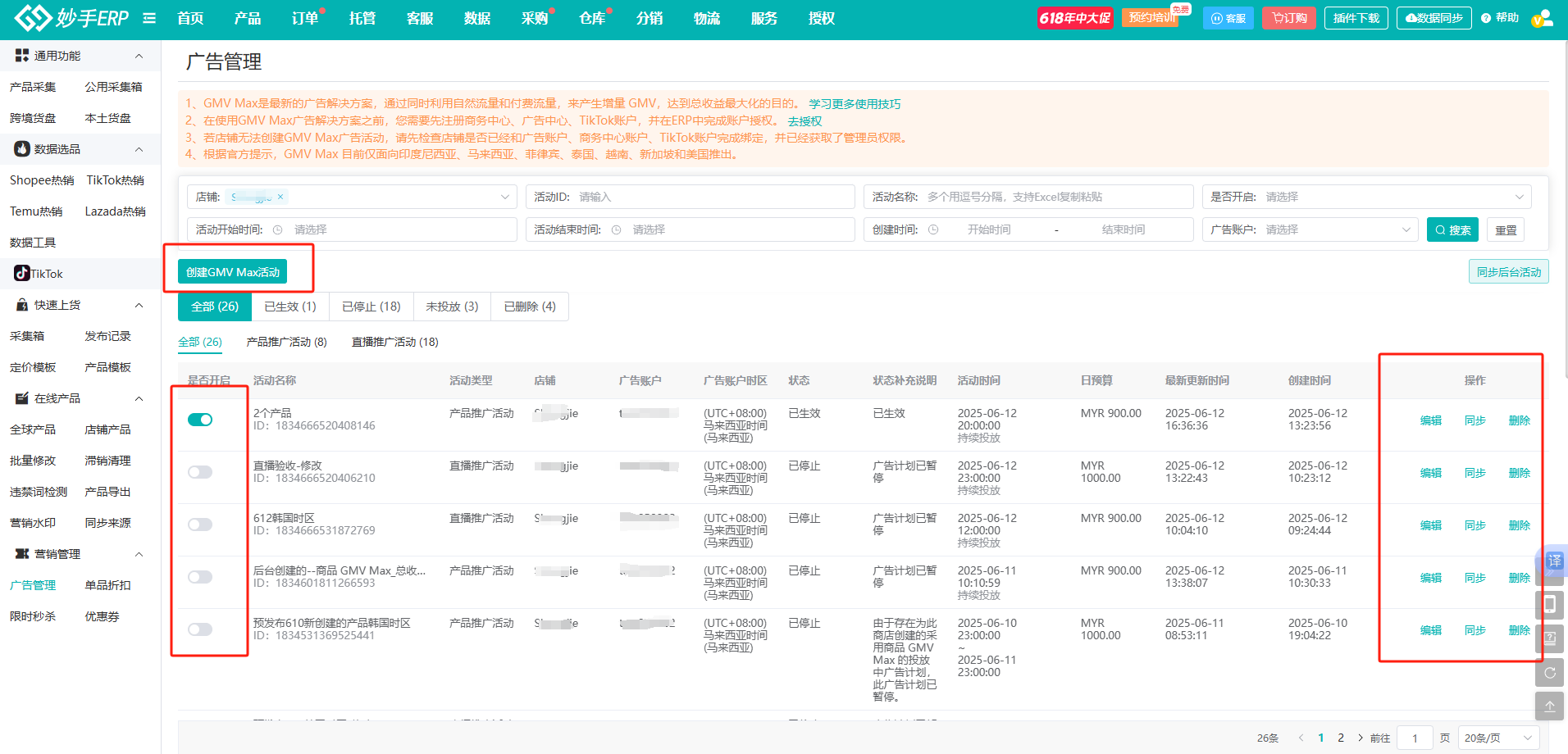Toggle off the 2个产品 campaign switch

tap(200, 420)
